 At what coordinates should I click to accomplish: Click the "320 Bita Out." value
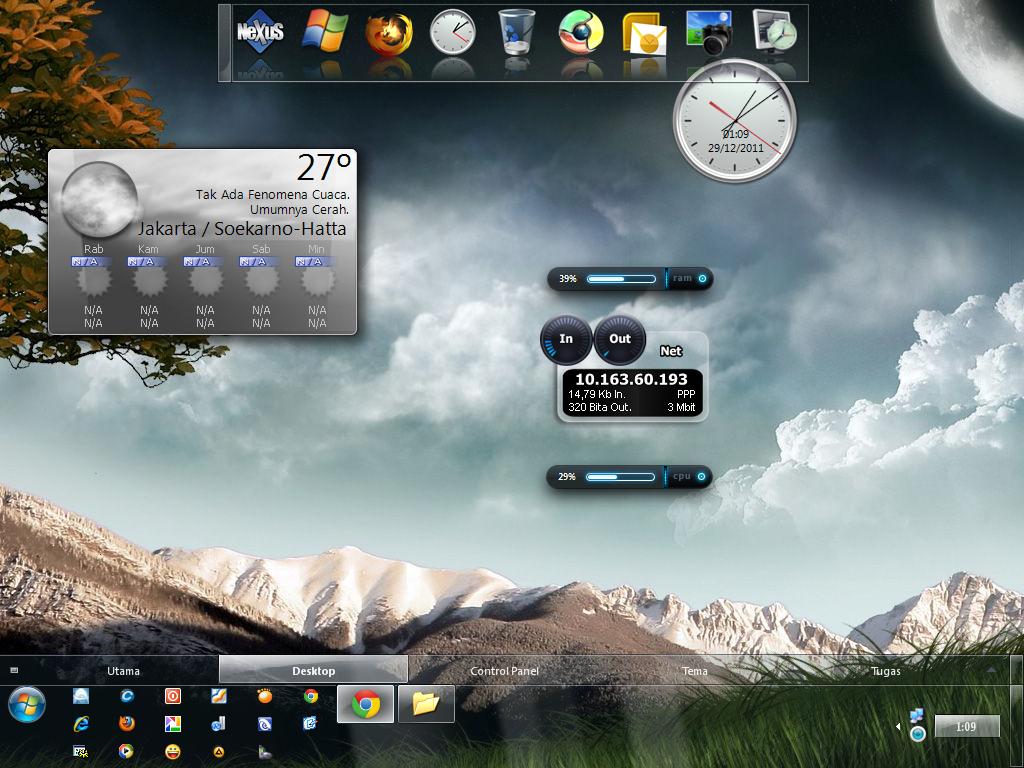pos(600,407)
